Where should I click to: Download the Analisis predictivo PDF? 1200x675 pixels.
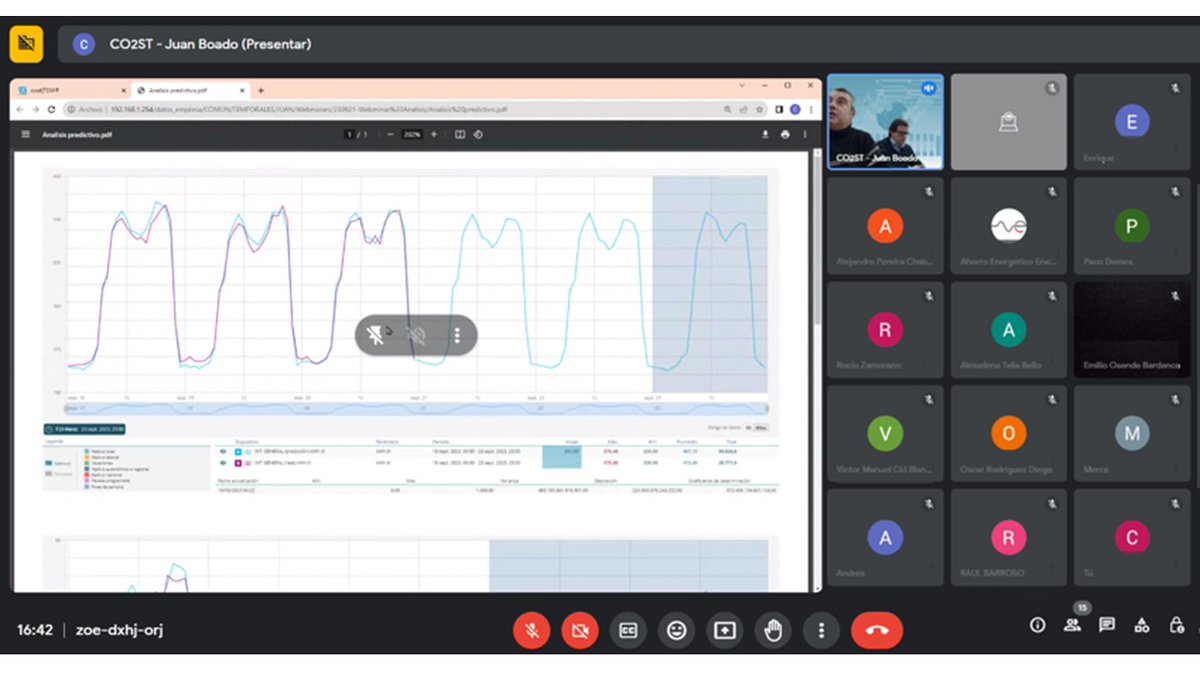tap(764, 134)
